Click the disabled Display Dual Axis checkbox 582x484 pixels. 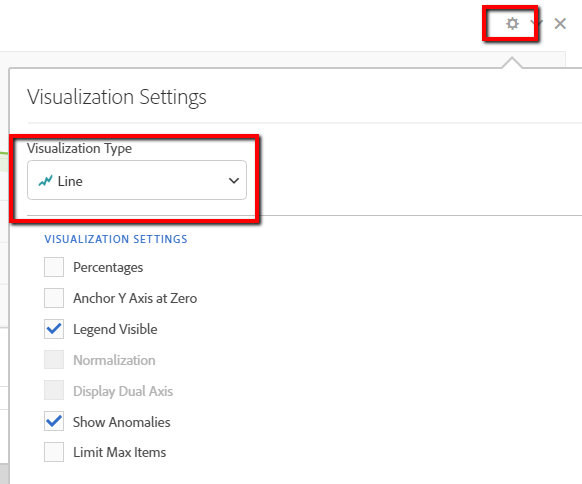click(x=54, y=390)
